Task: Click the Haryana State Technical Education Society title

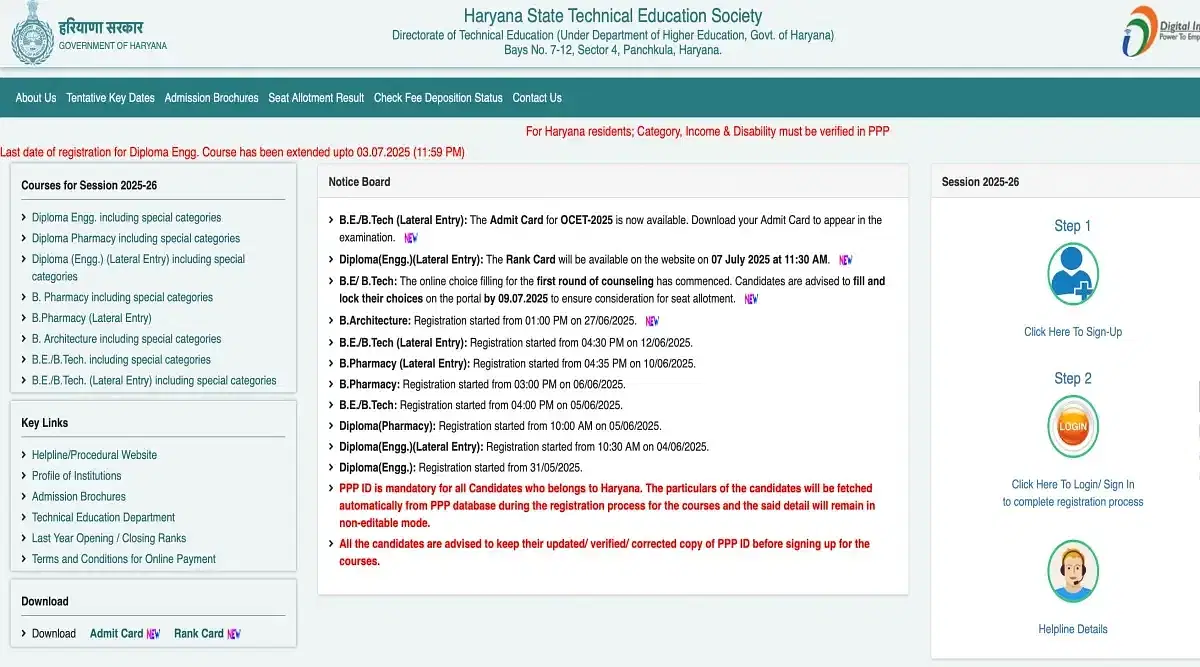Action: coord(613,16)
